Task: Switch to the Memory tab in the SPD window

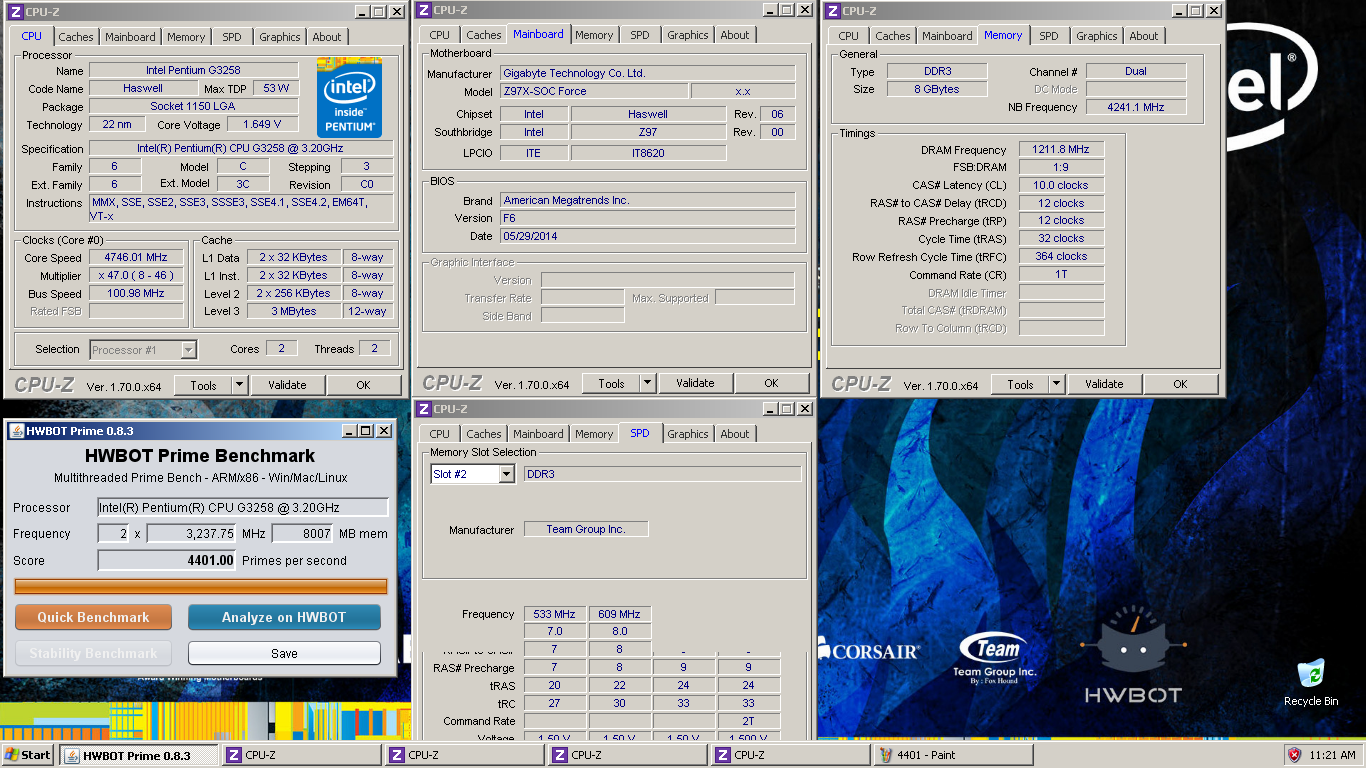Action: [x=594, y=434]
